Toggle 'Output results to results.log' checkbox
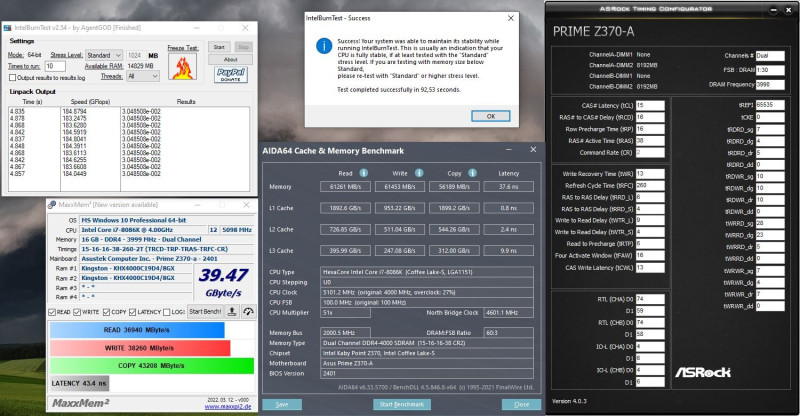The image size is (800, 416). click(x=12, y=78)
